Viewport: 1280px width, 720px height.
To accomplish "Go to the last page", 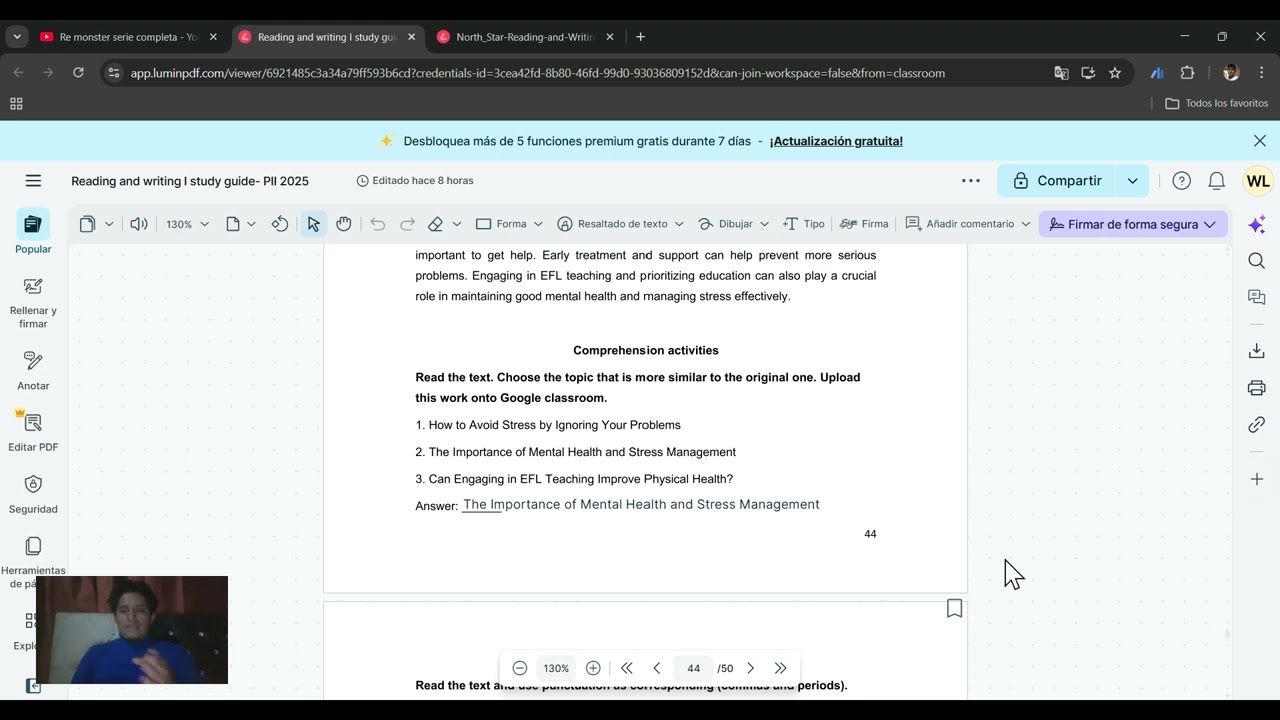I will pyautogui.click(x=781, y=668).
